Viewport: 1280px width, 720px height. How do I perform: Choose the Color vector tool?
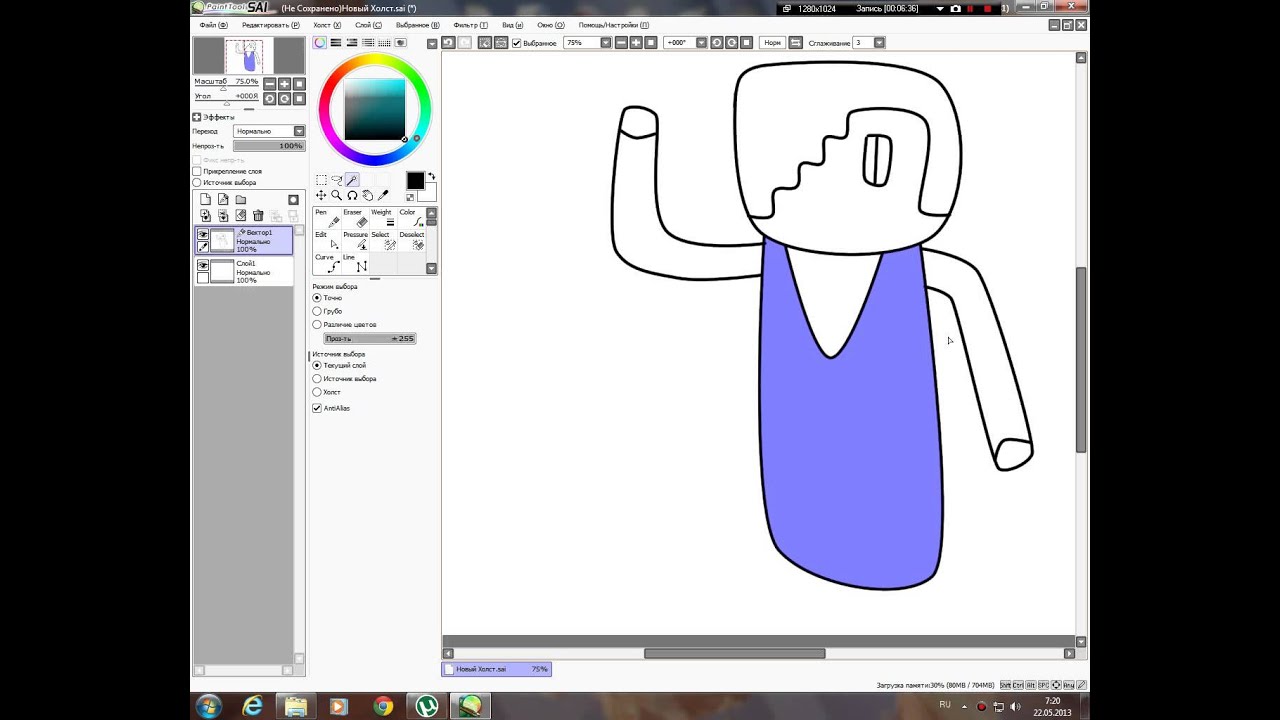click(411, 218)
